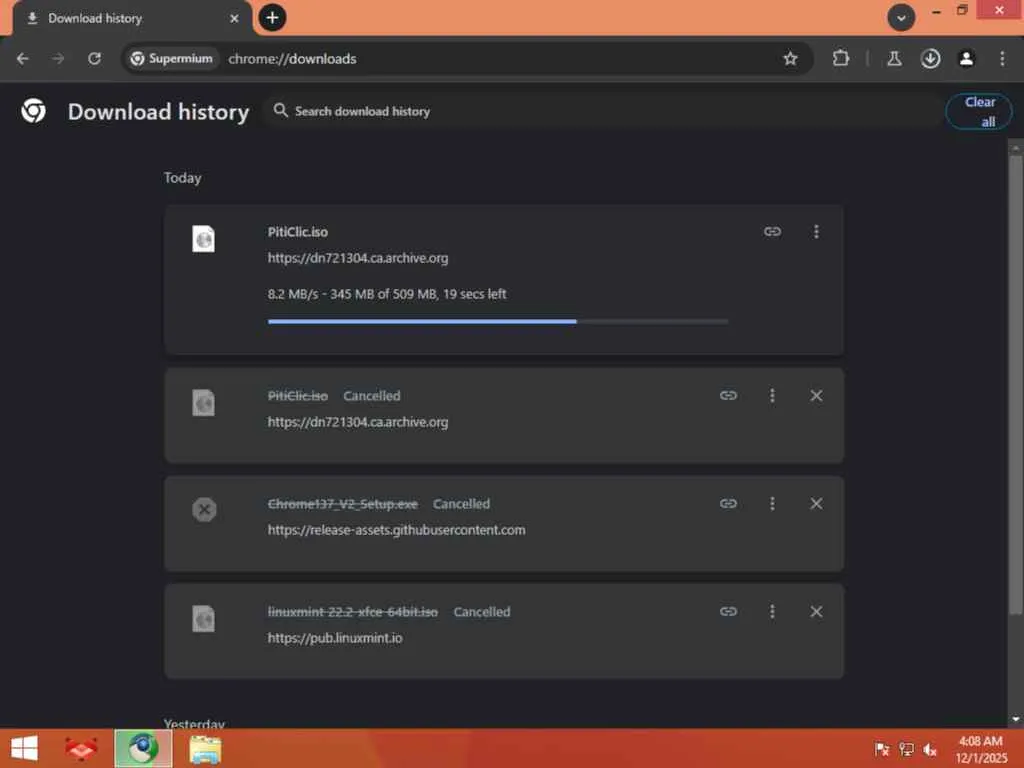Open the Extensions puzzle icon
1024x768 pixels.
click(840, 59)
